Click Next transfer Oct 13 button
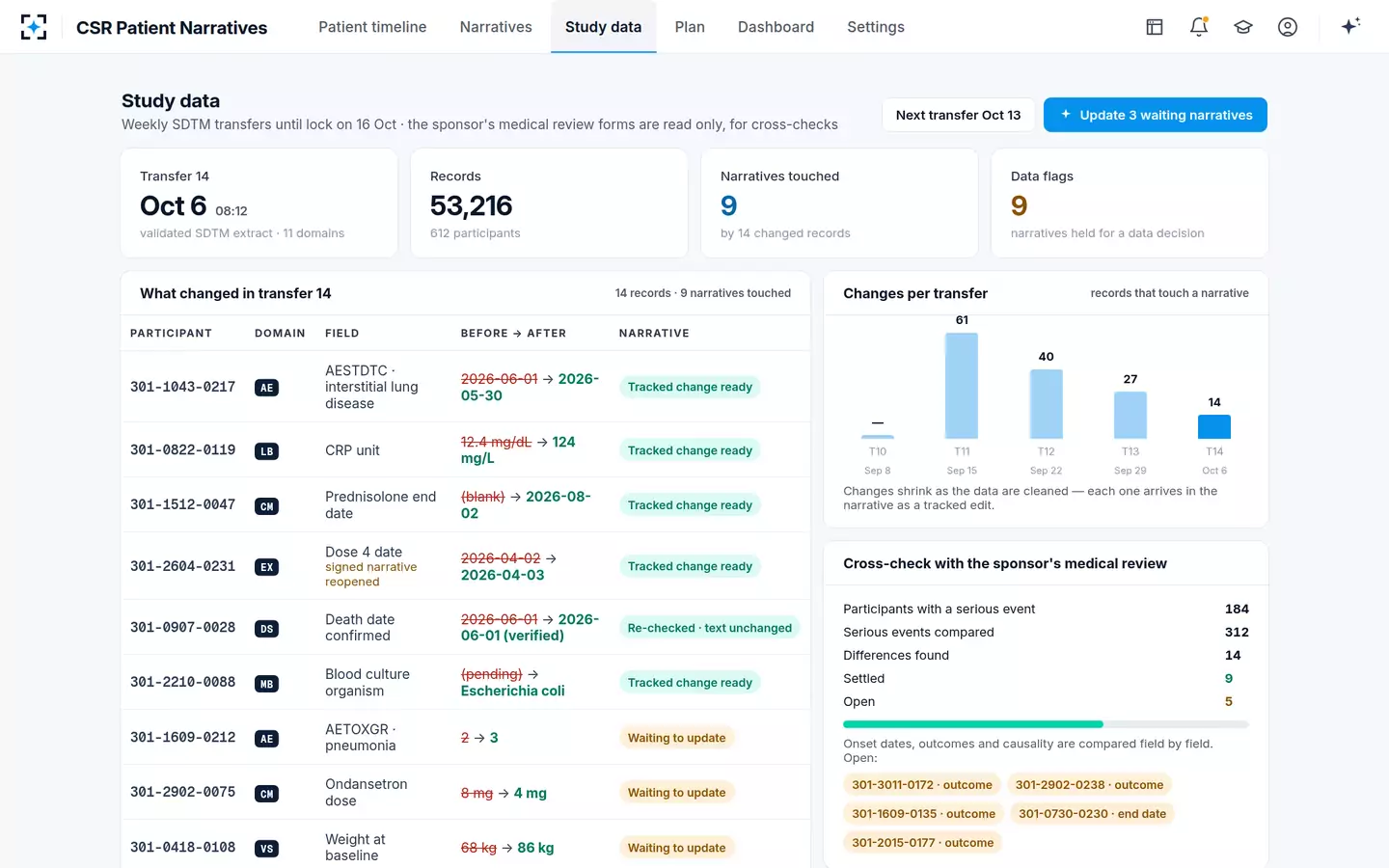 (958, 115)
